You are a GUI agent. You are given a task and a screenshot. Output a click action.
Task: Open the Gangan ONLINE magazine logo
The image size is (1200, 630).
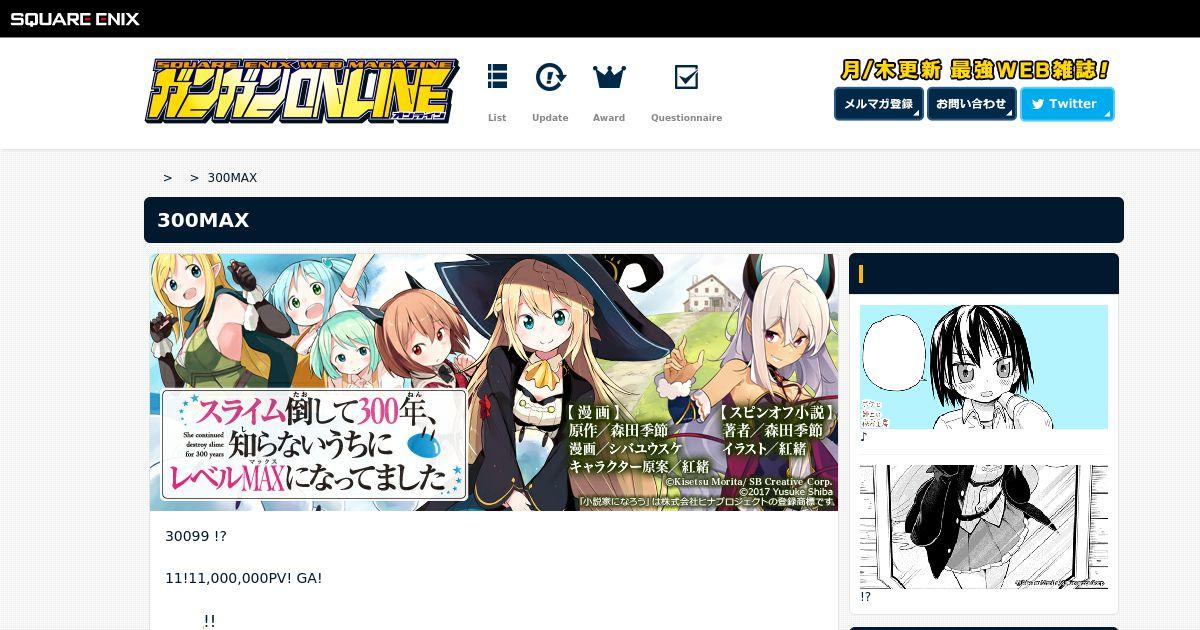pyautogui.click(x=302, y=91)
